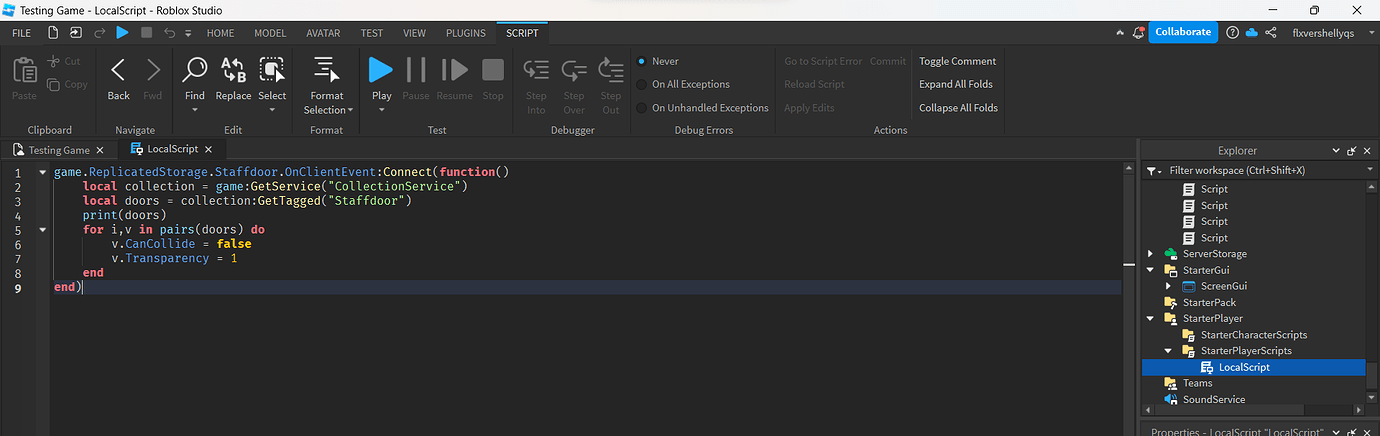1380x436 pixels.
Task: Click the share icon near username
Action: pos(1271,33)
